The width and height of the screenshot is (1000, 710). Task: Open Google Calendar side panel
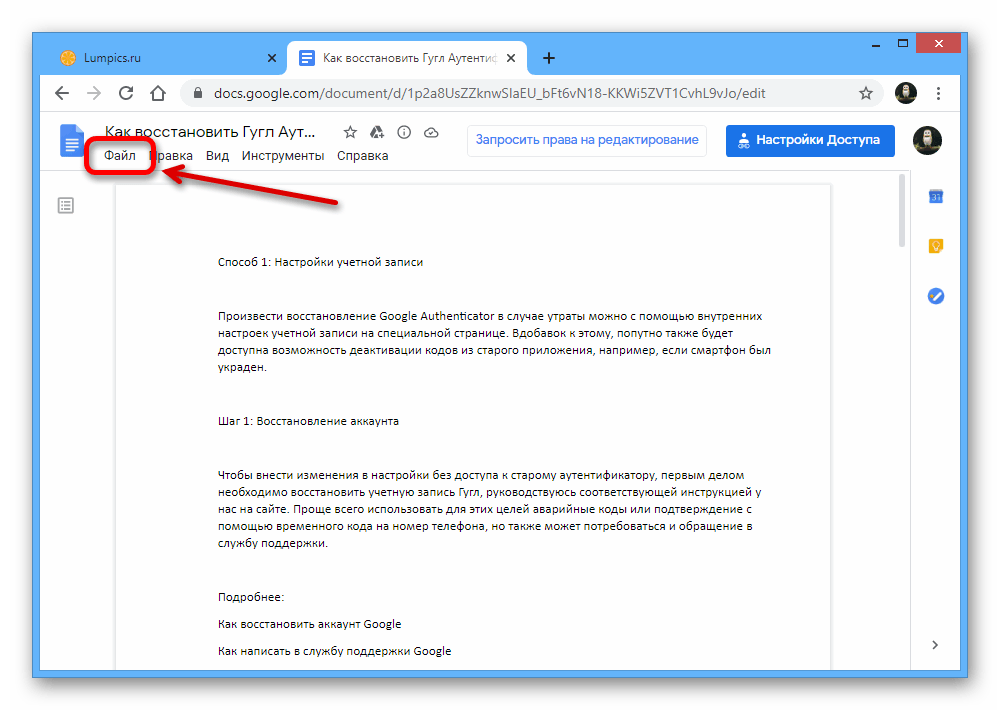pyautogui.click(x=936, y=197)
